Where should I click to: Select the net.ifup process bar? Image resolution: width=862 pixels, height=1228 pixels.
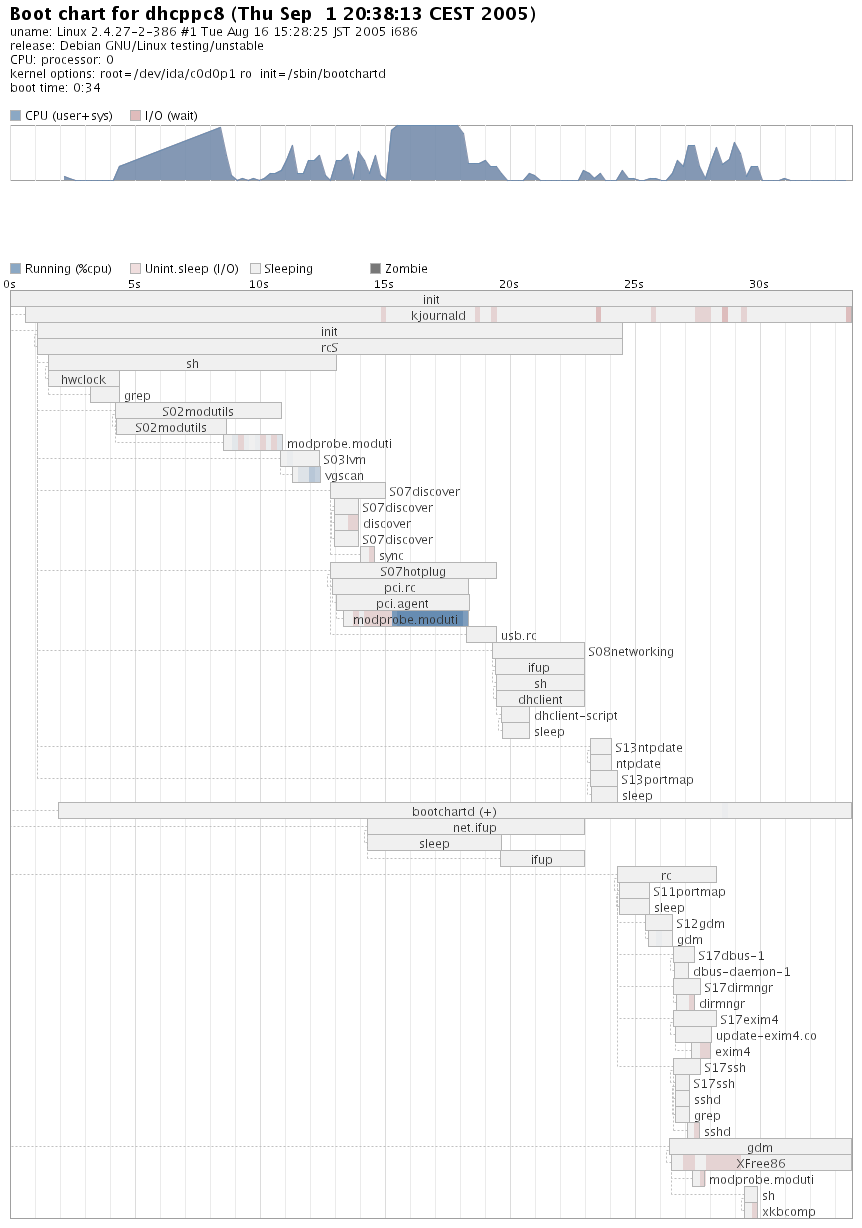(475, 827)
